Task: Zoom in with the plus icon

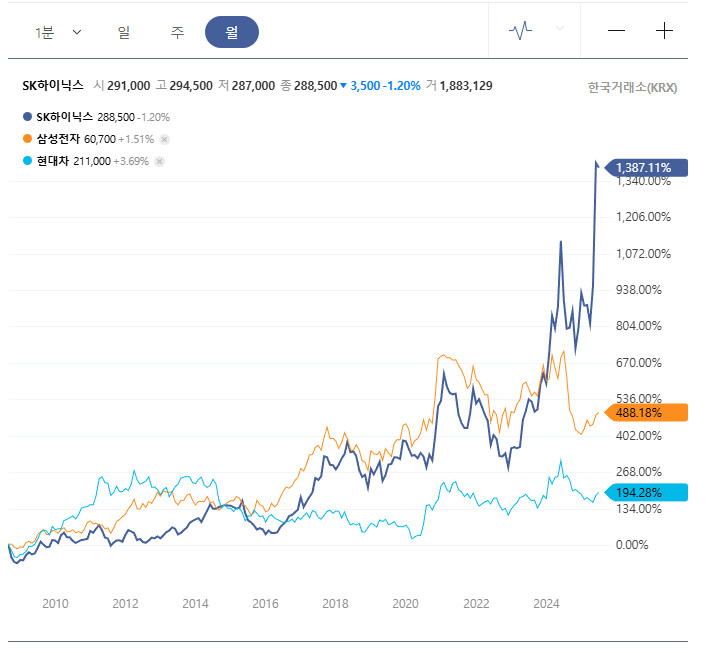Action: 665,31
